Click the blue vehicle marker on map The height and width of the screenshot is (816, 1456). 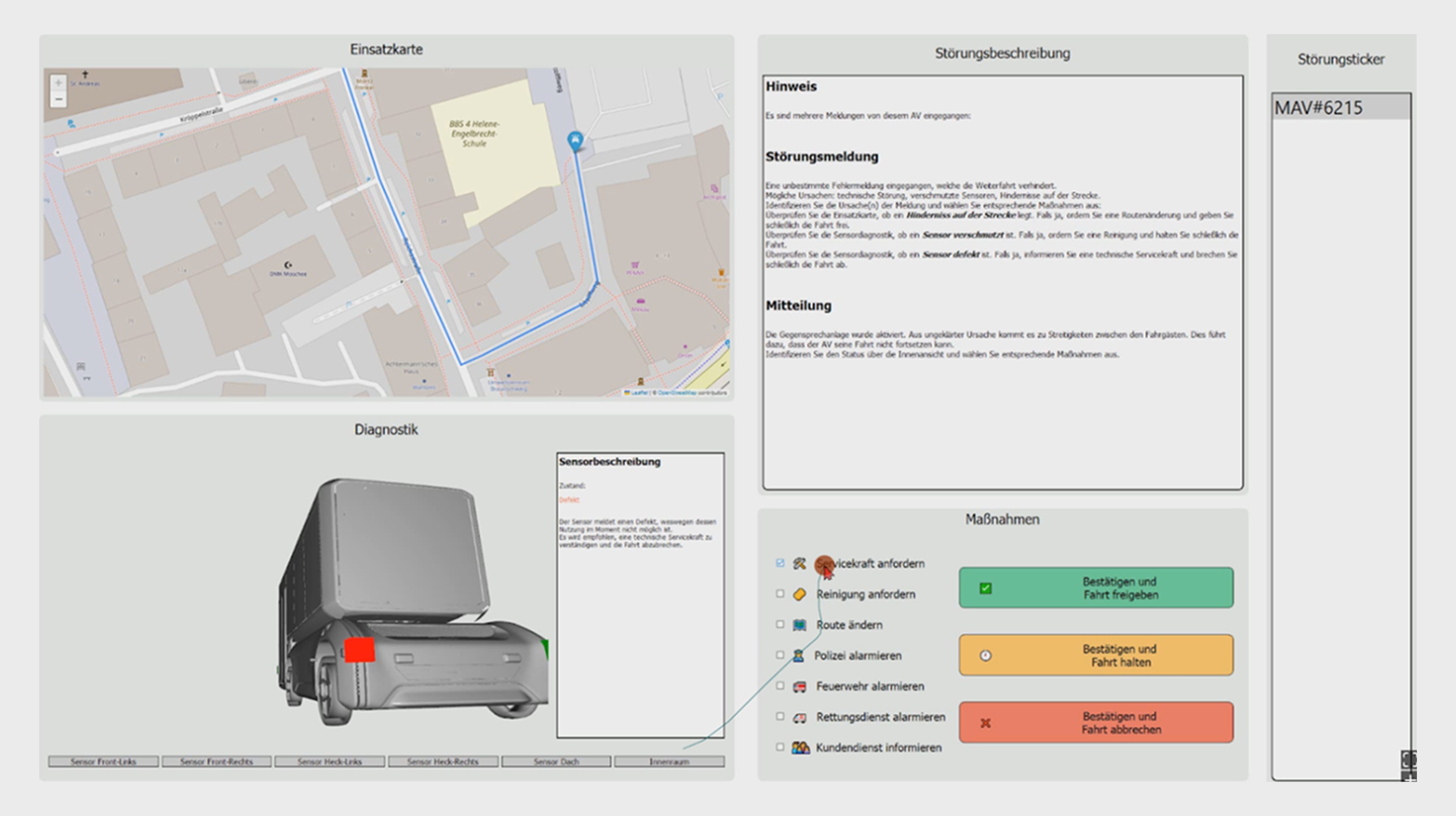[575, 140]
